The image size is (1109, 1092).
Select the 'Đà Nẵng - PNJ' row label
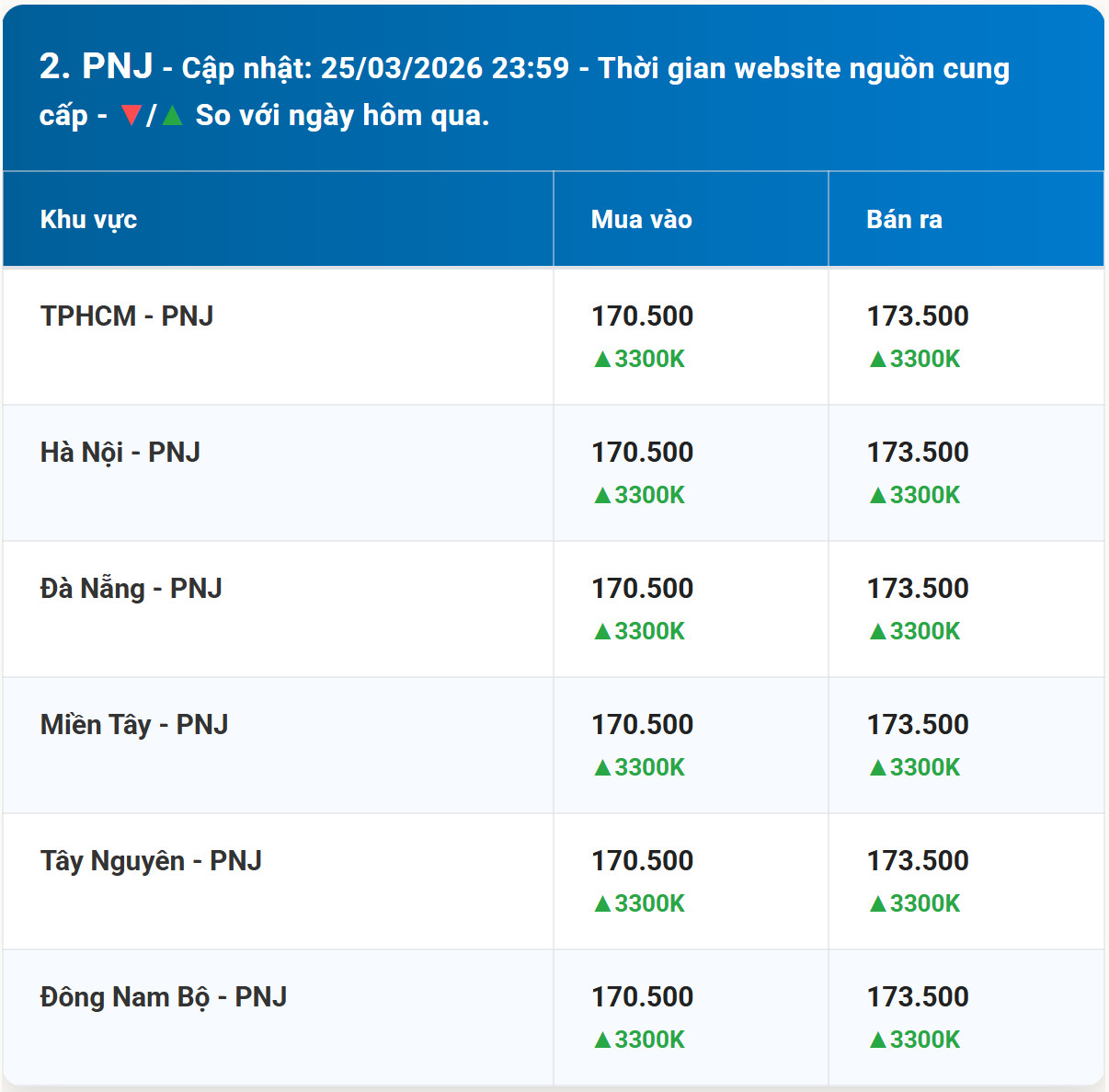[x=131, y=588]
